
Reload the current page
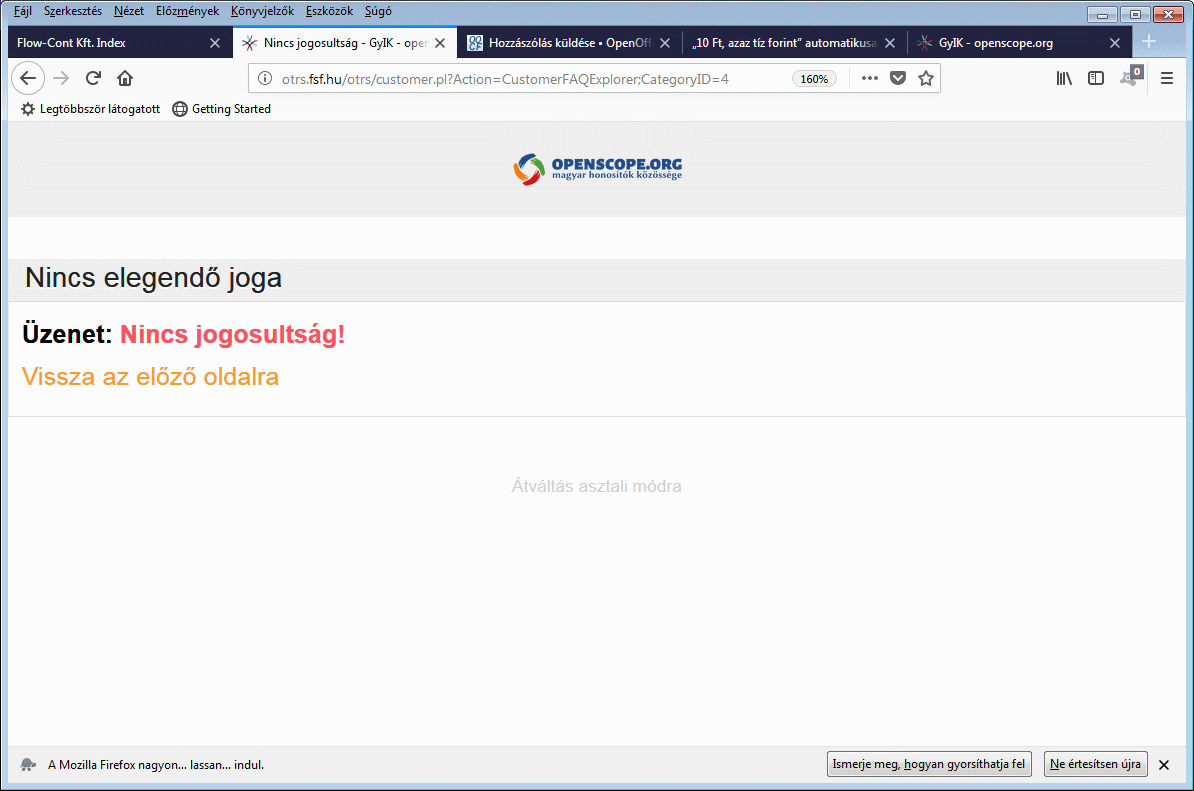click(93, 79)
